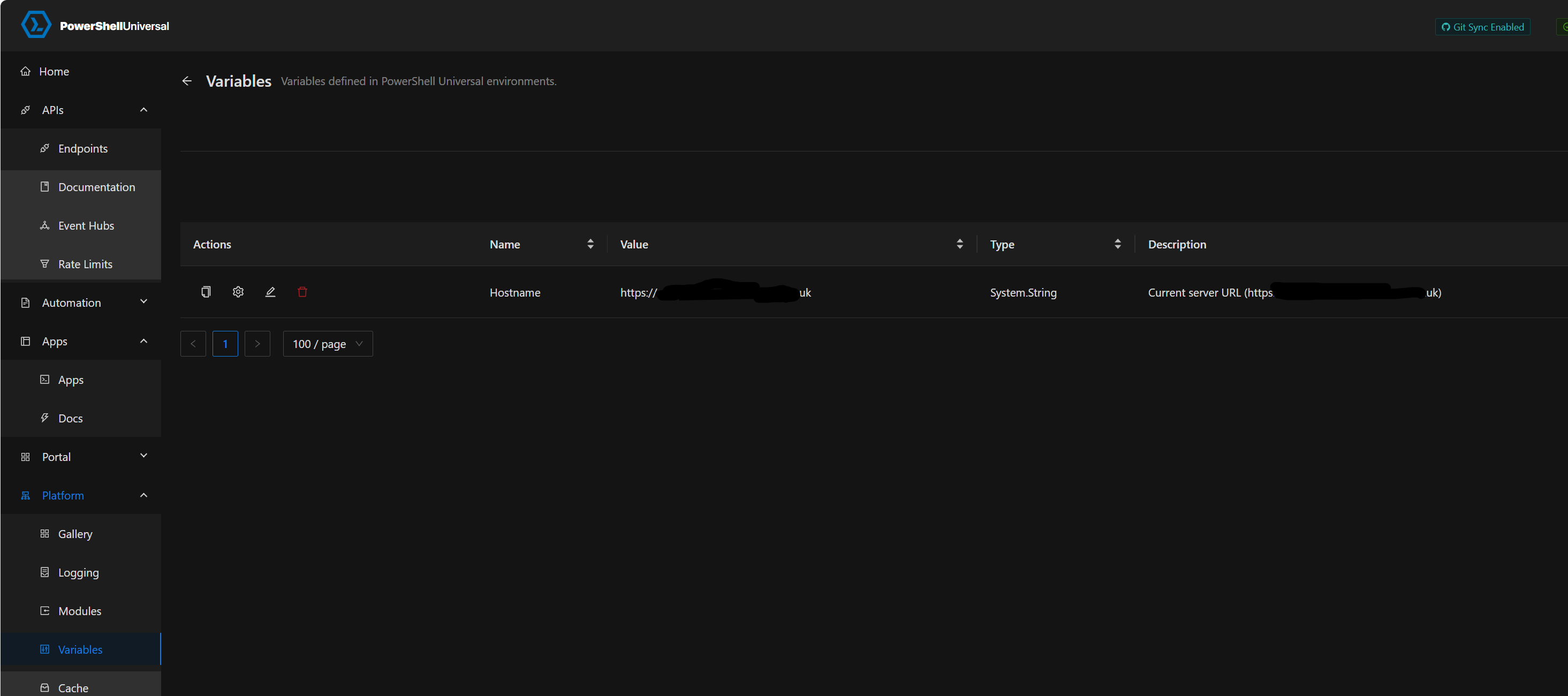Click the Variables sliders icon
The width and height of the screenshot is (1568, 696).
pyautogui.click(x=44, y=649)
